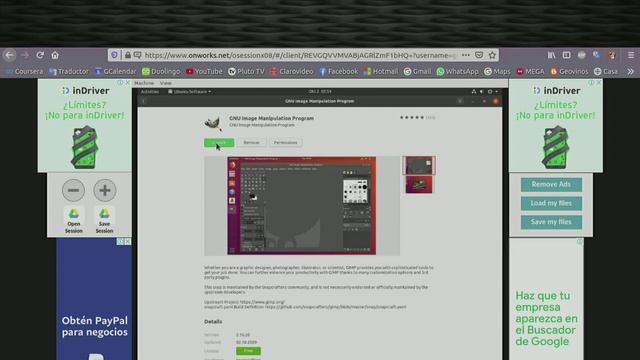Open the Firefox hamburger menu
The image size is (640, 360).
(631, 55)
